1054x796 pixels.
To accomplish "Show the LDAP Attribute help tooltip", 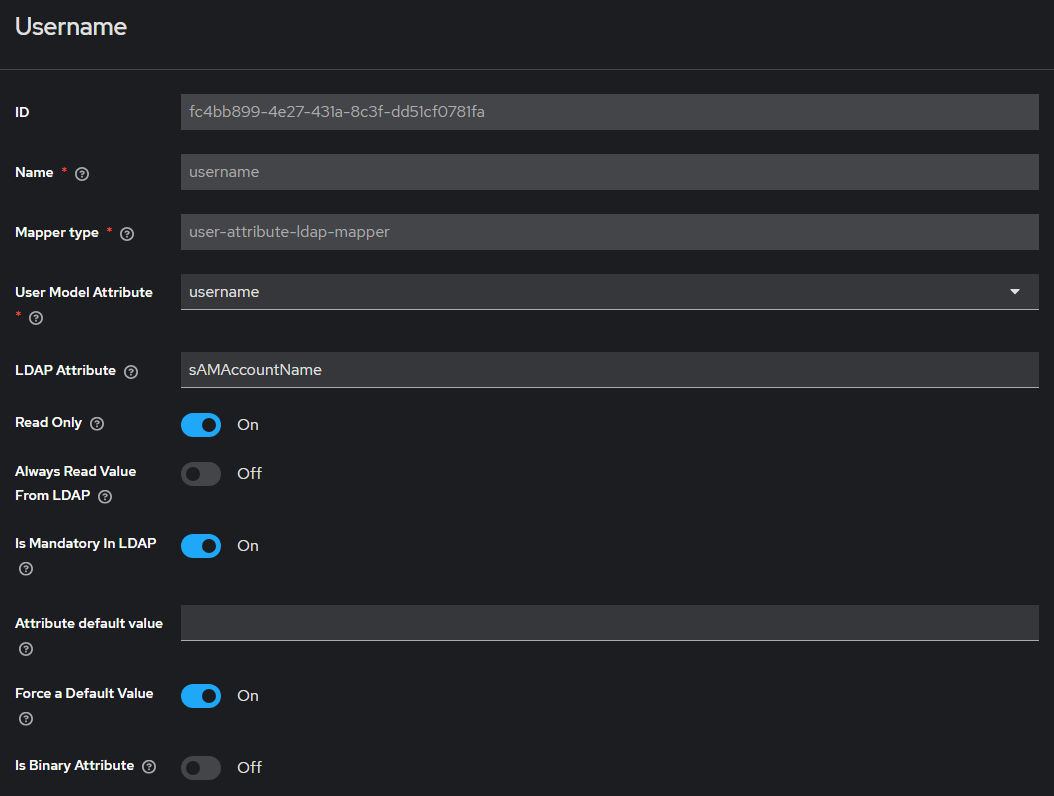I will click(x=131, y=372).
